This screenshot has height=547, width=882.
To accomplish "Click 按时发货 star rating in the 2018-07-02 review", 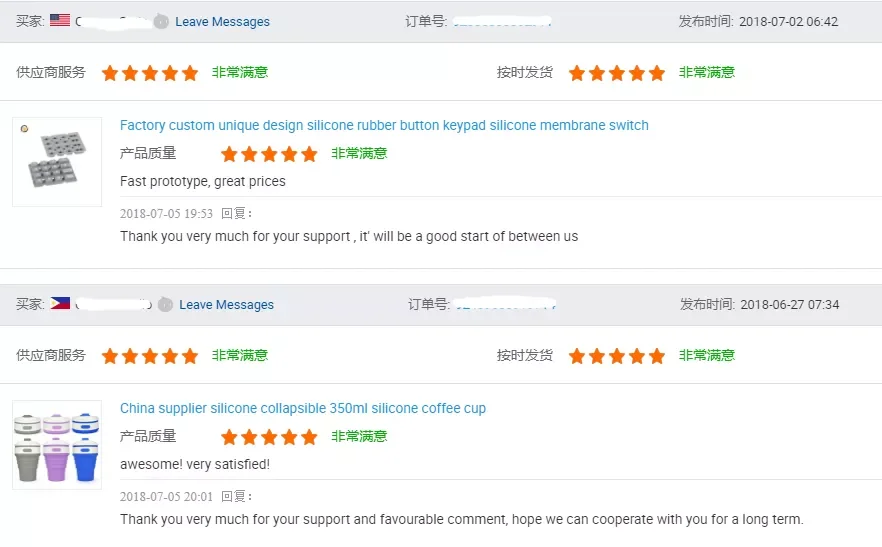I will (x=616, y=73).
